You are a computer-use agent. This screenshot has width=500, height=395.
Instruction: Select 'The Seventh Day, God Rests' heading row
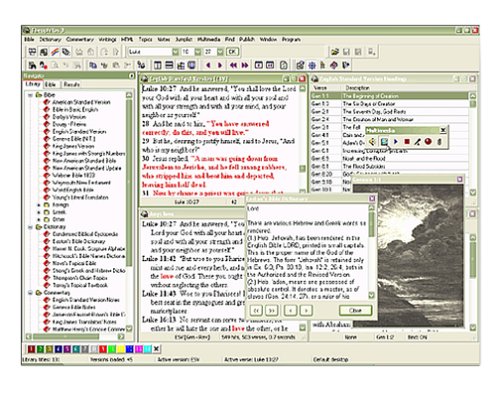tap(389, 112)
